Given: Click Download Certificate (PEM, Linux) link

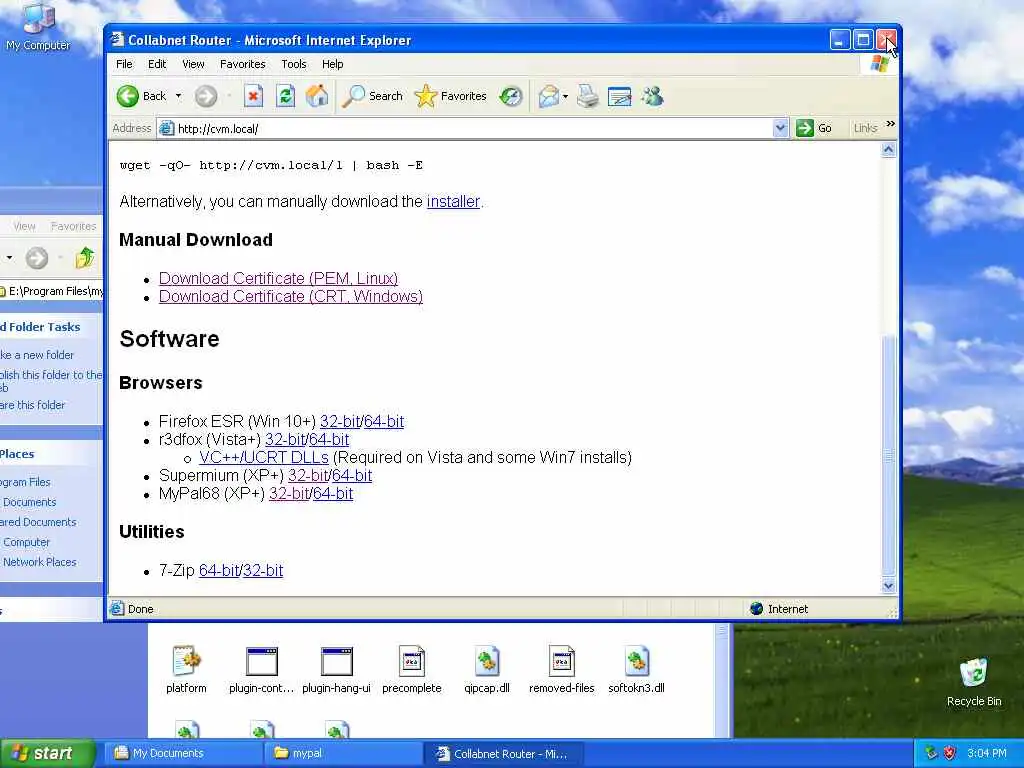Looking at the screenshot, I should coord(278,278).
